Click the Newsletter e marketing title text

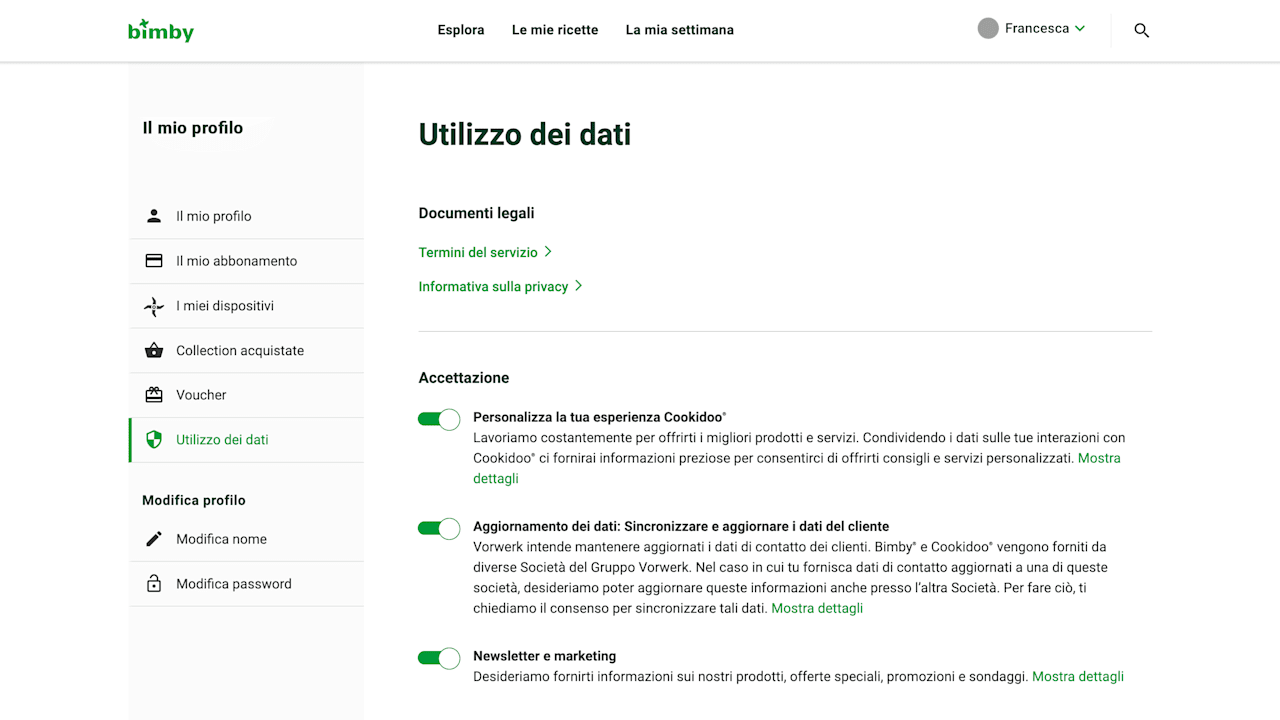(545, 656)
